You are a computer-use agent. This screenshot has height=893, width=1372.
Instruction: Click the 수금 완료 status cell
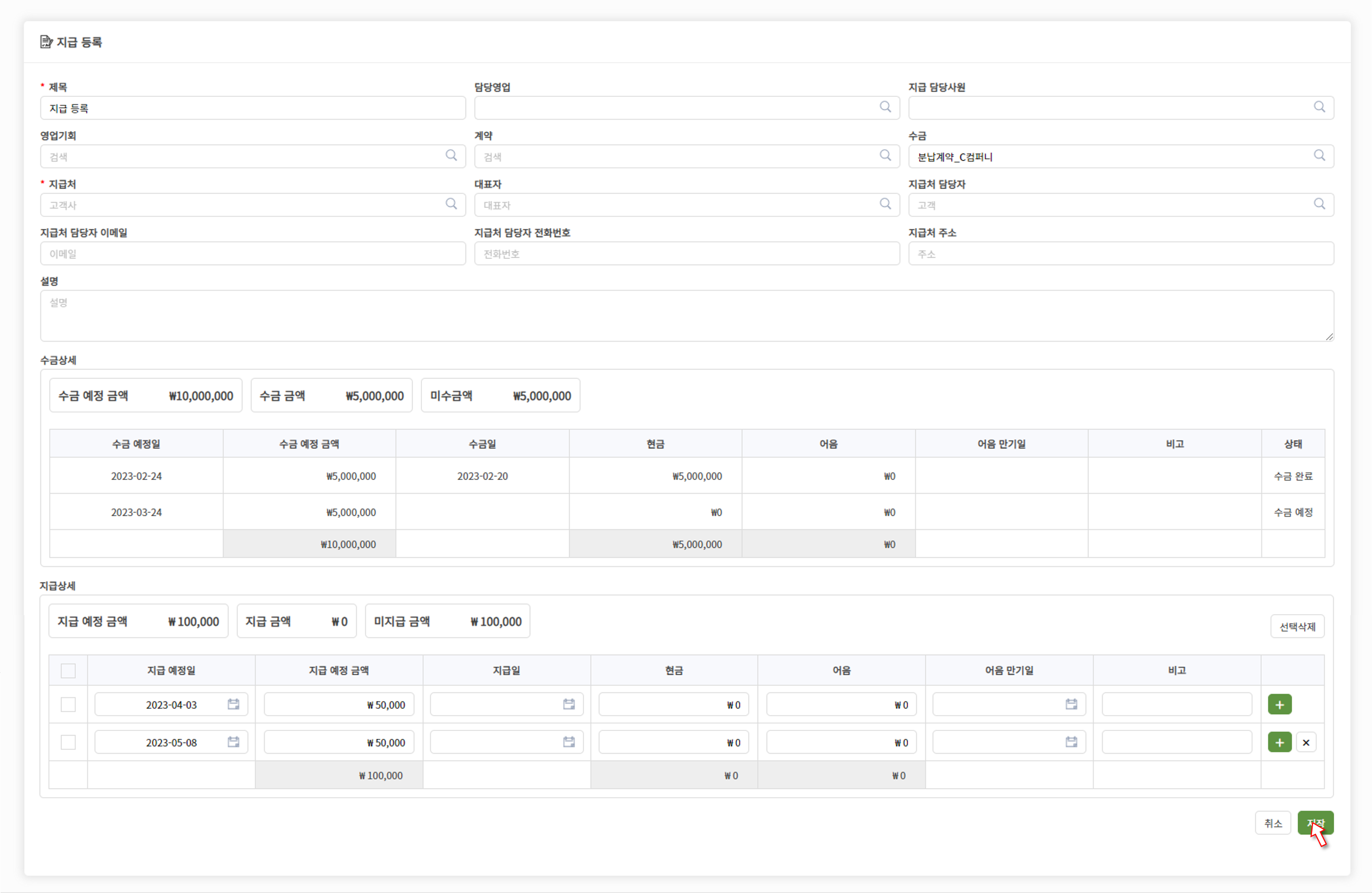pyautogui.click(x=1293, y=476)
